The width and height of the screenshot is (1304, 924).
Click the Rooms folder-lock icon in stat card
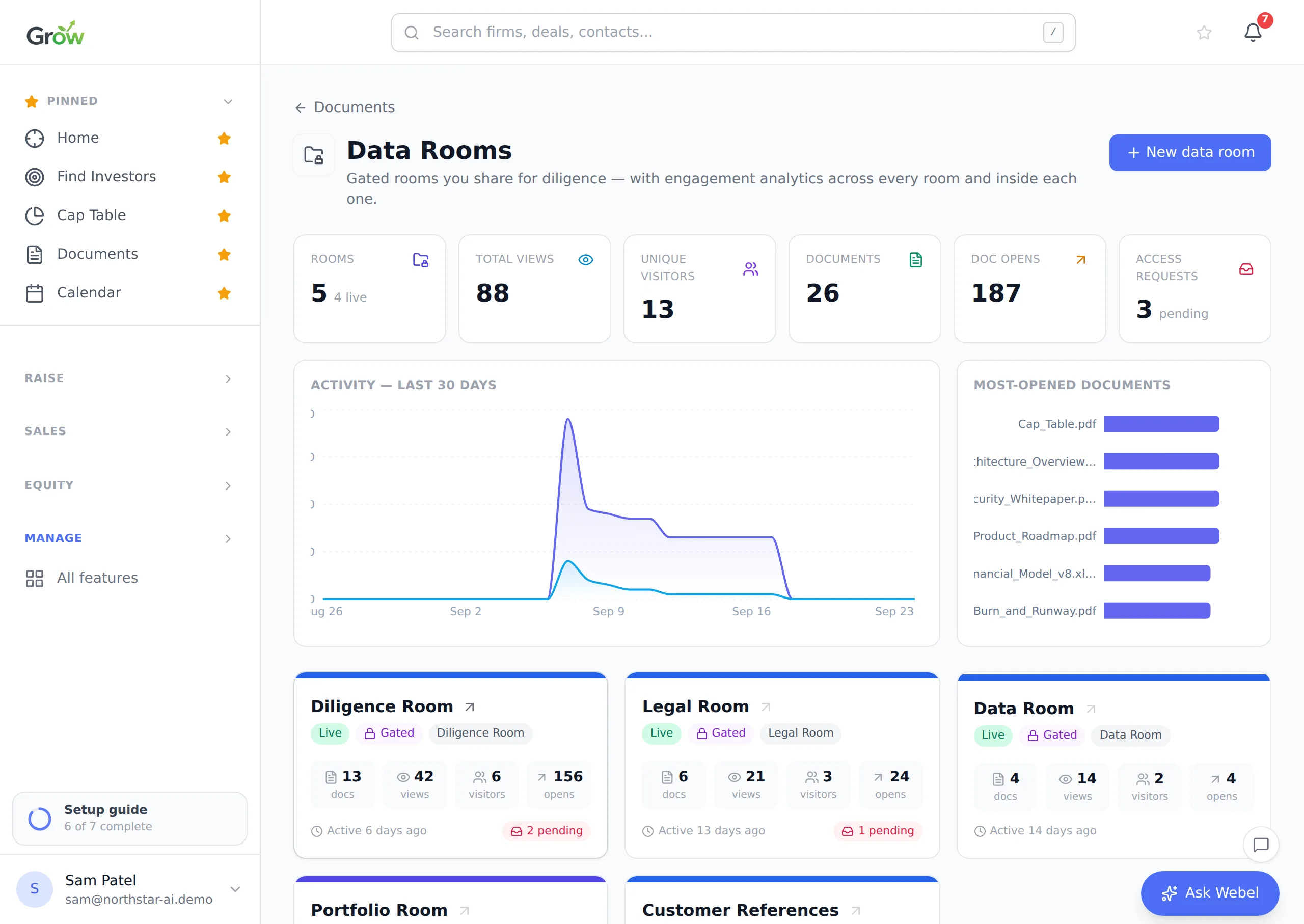[420, 260]
